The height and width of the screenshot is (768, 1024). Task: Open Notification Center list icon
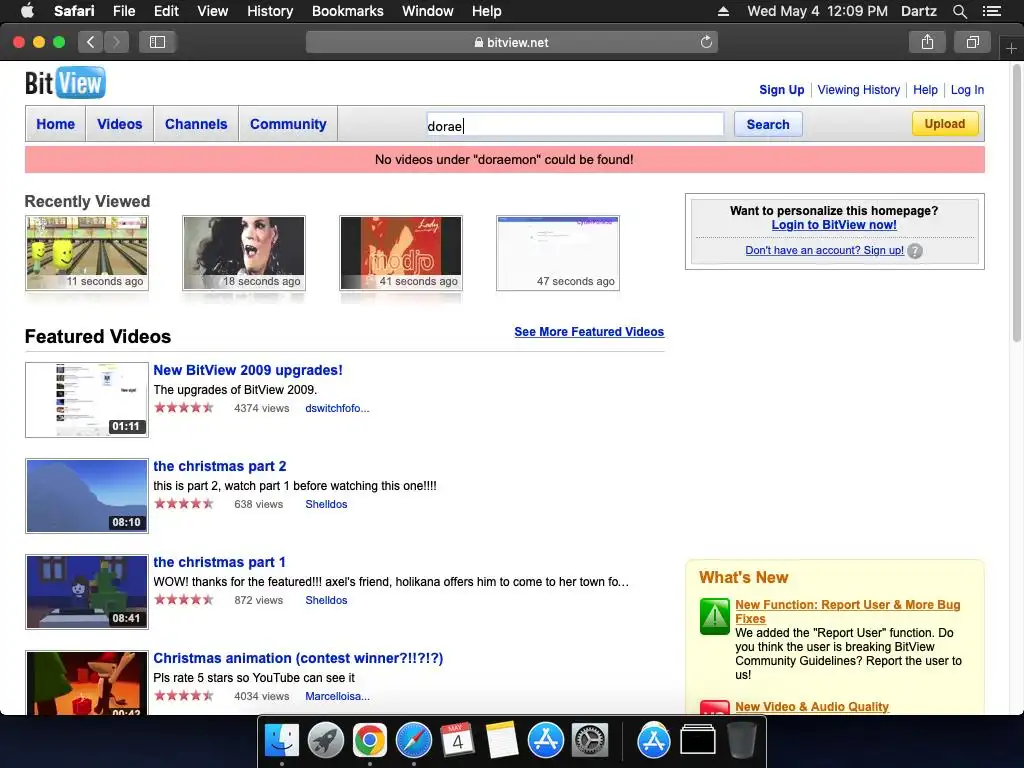coord(992,11)
